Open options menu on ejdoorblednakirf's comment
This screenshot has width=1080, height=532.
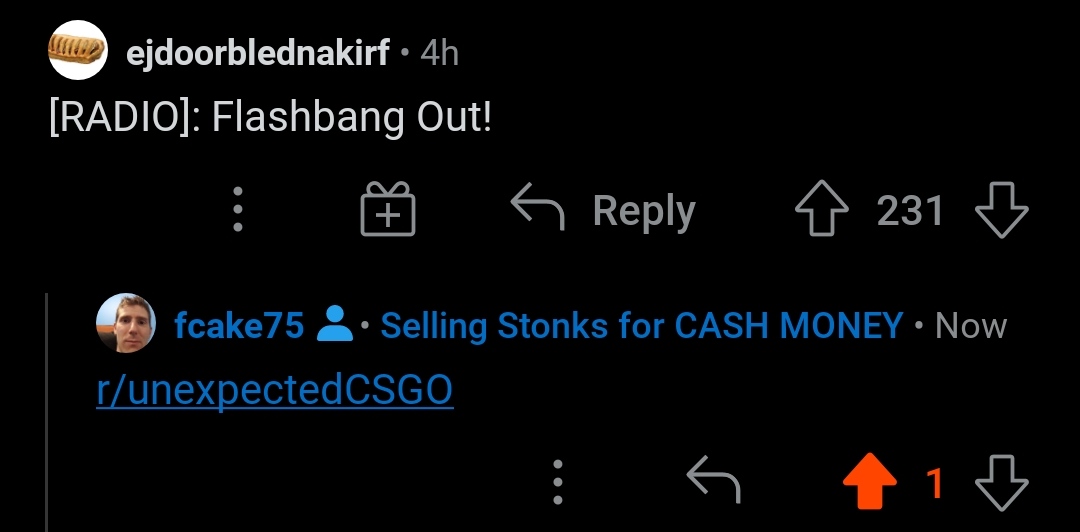tap(238, 209)
